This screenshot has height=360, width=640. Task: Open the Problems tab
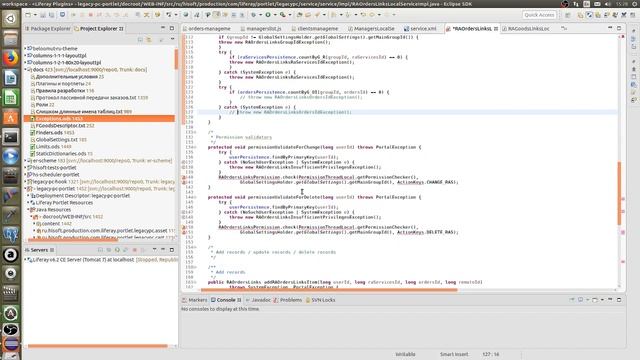click(x=288, y=300)
